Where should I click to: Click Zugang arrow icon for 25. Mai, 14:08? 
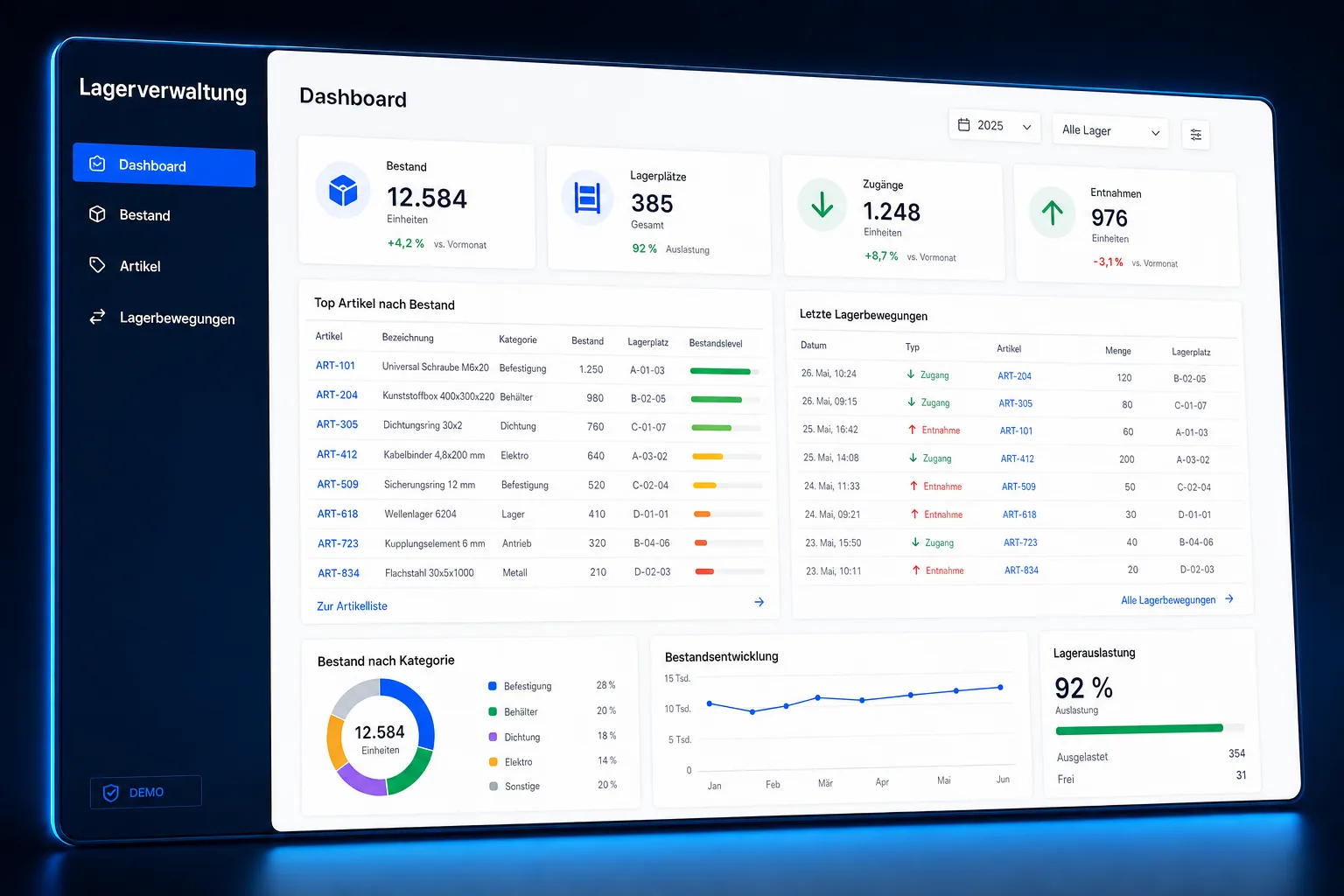pos(913,458)
